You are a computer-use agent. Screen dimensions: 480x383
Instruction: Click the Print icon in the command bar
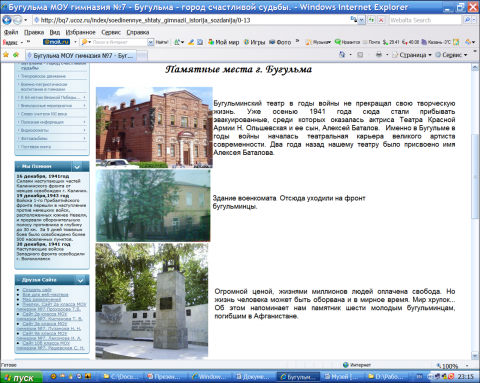click(x=379, y=54)
